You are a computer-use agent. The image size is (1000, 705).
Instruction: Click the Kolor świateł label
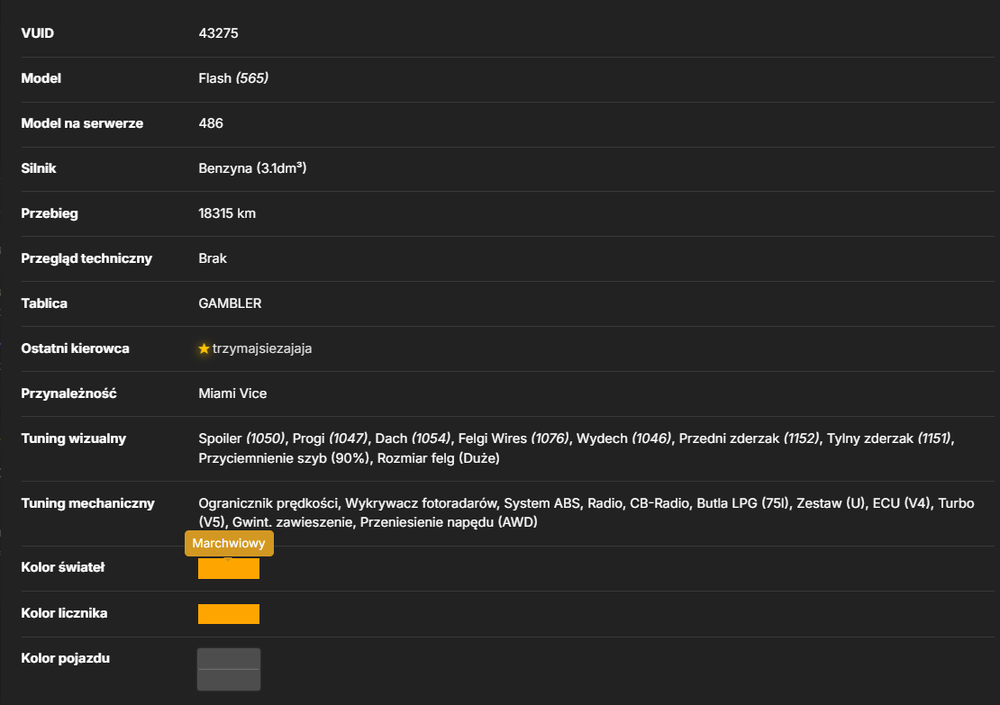pyautogui.click(x=62, y=567)
